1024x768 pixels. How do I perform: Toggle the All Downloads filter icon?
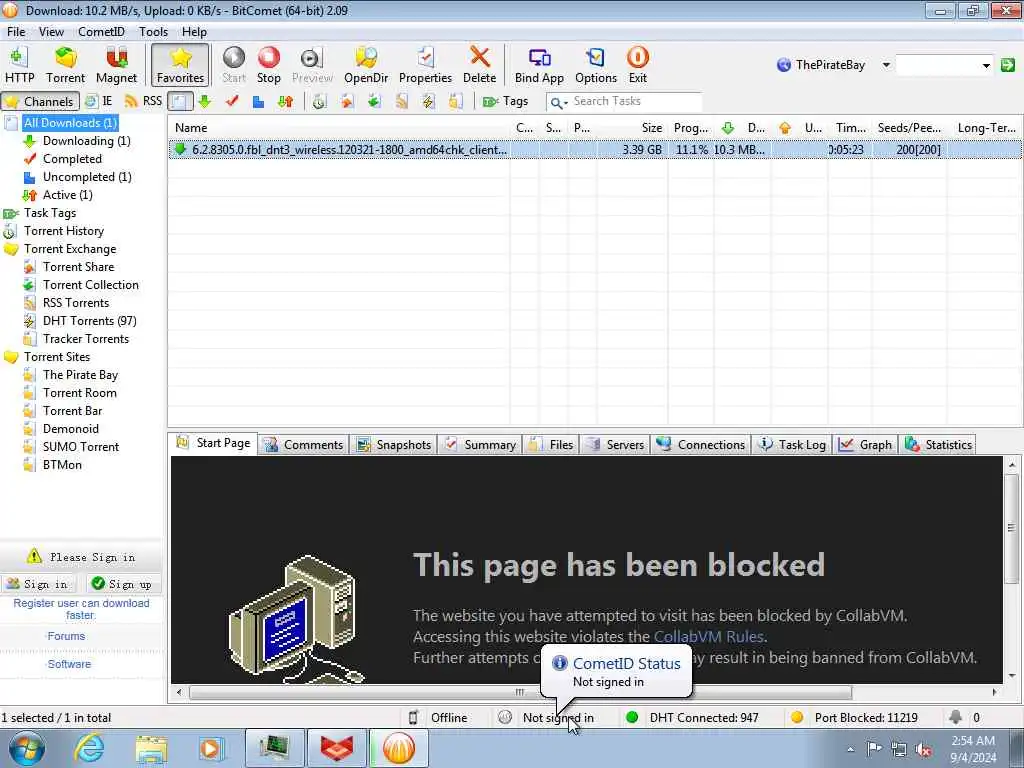(180, 101)
